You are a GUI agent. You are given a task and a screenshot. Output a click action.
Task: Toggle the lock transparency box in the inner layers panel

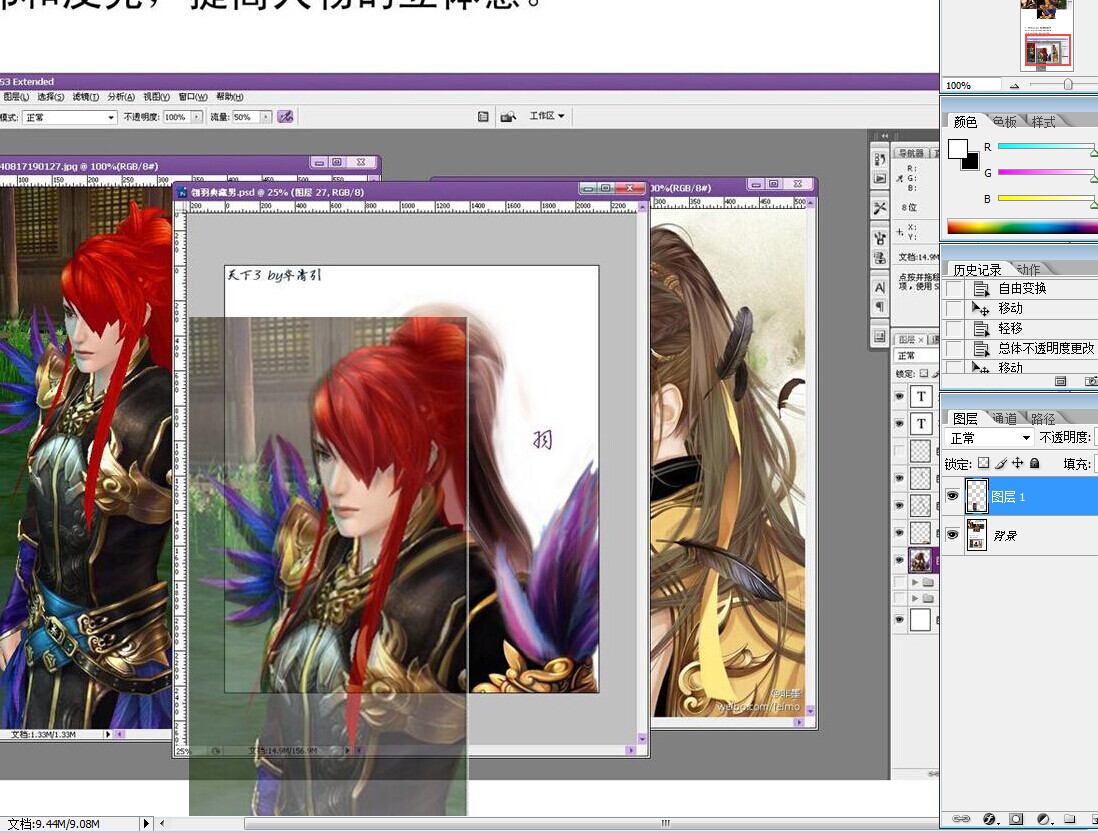924,373
